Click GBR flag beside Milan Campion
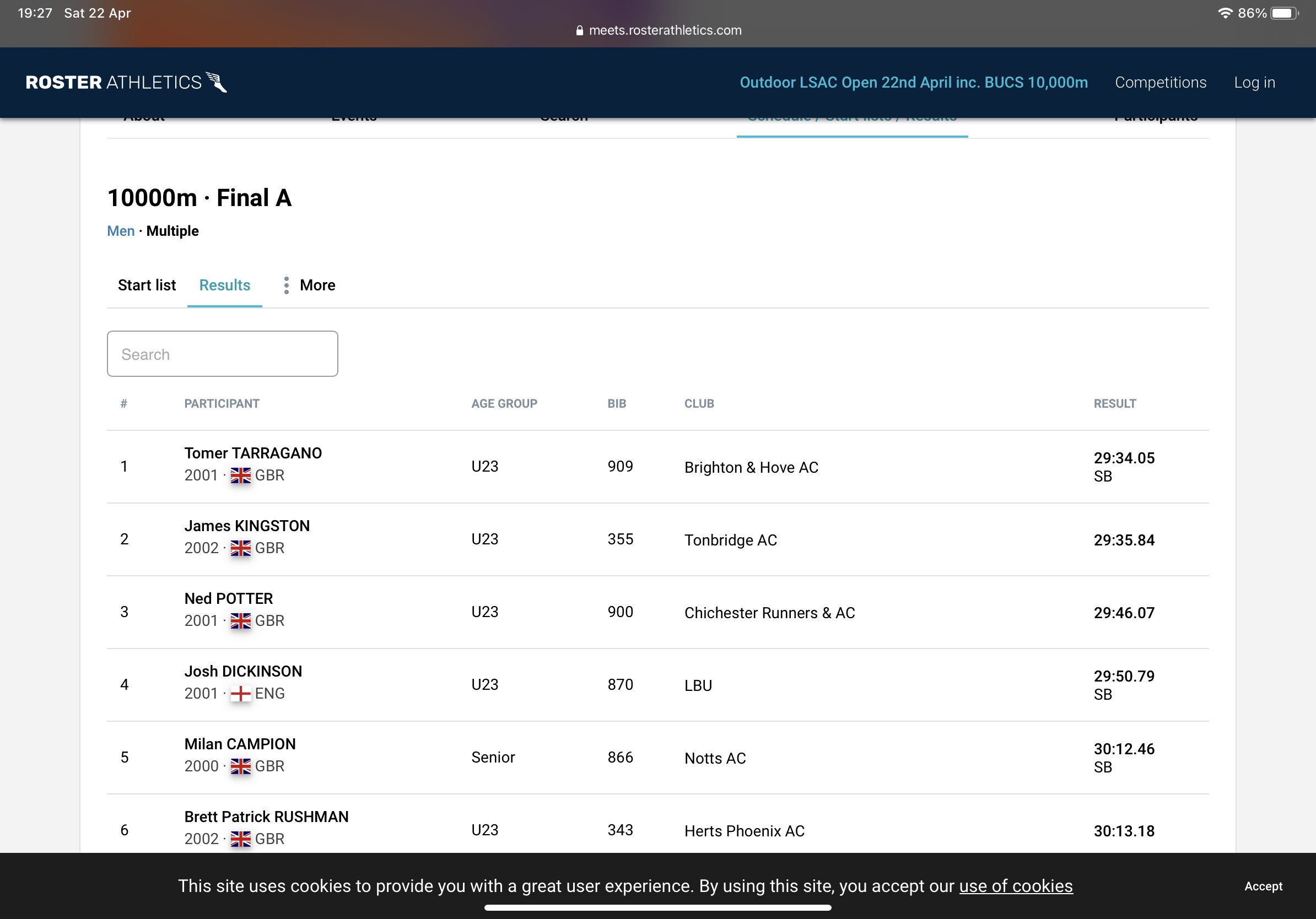This screenshot has height=919, width=1316. click(x=241, y=766)
